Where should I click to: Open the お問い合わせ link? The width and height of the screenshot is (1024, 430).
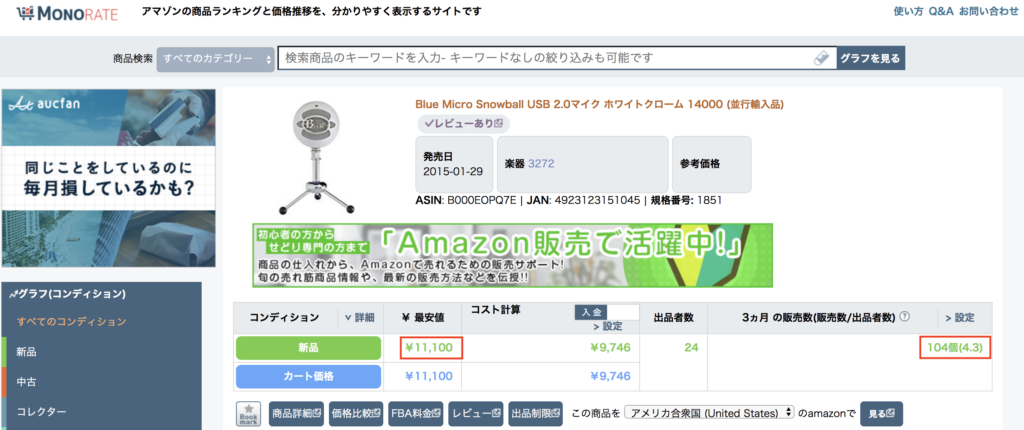(988, 11)
